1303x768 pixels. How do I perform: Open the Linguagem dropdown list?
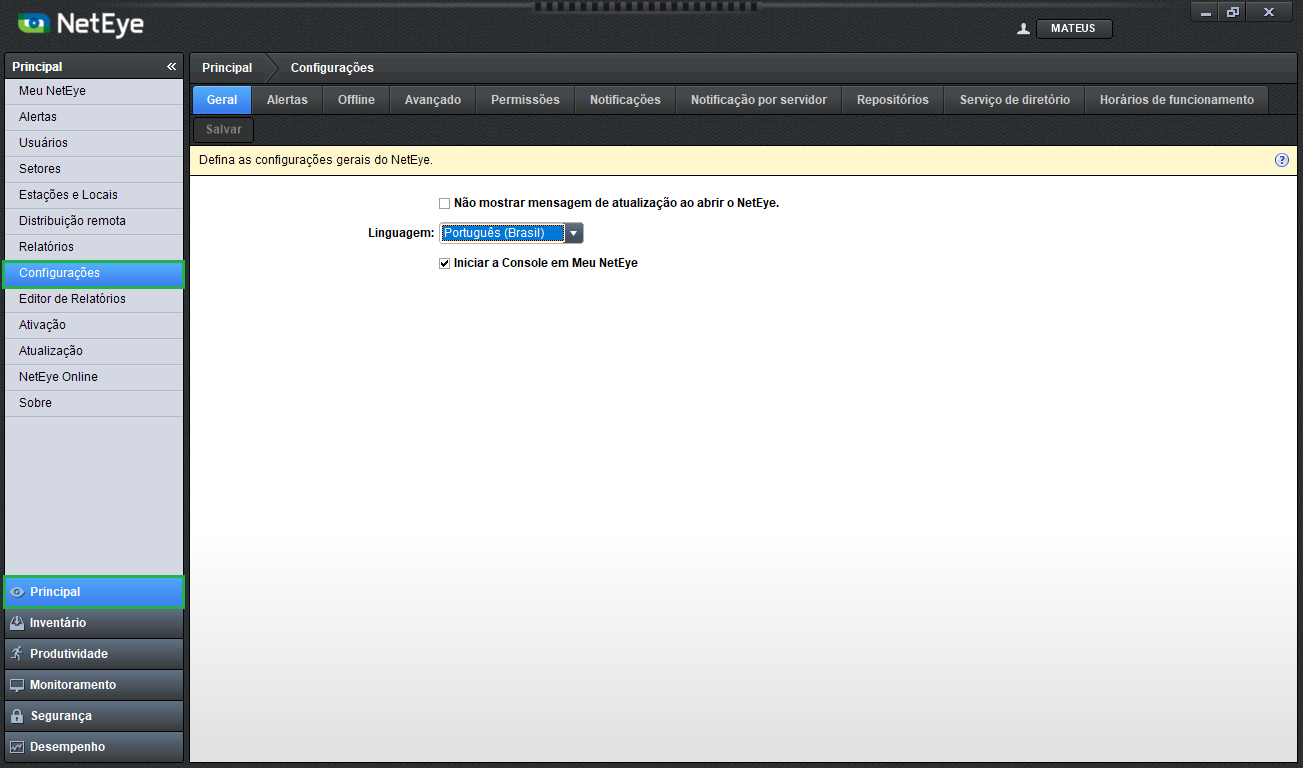573,233
